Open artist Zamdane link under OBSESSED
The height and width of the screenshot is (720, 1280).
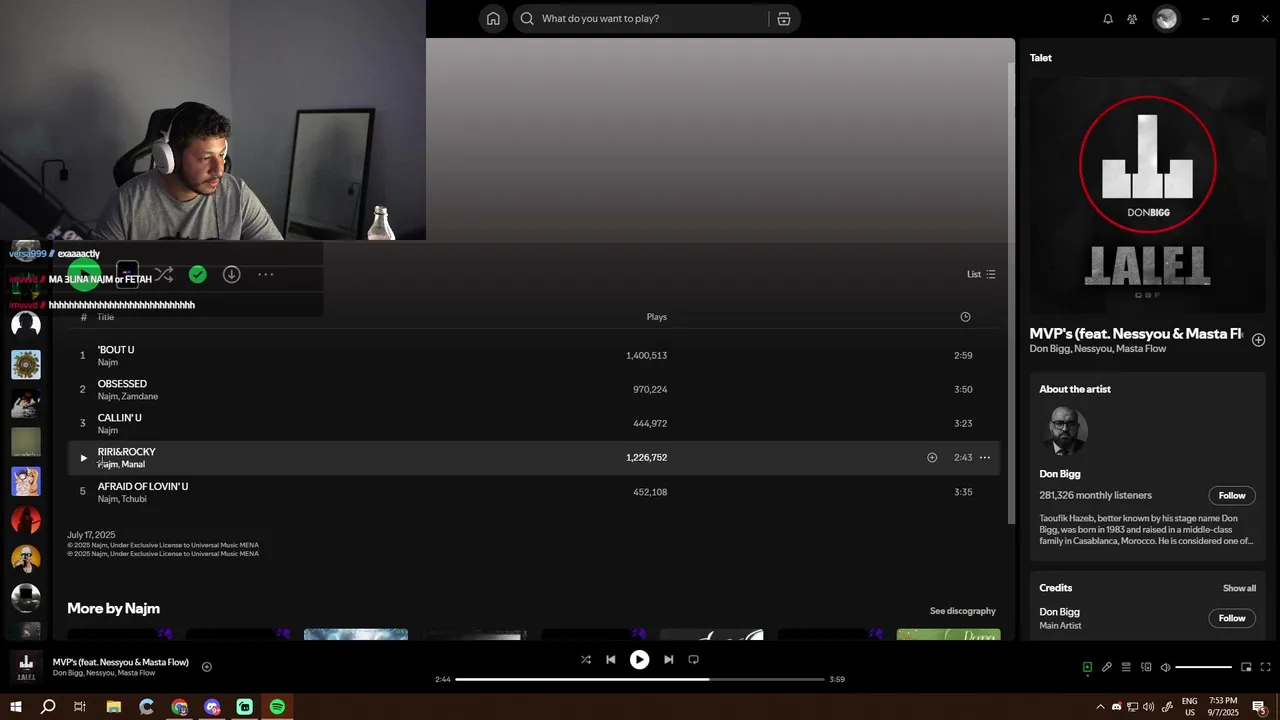[140, 396]
